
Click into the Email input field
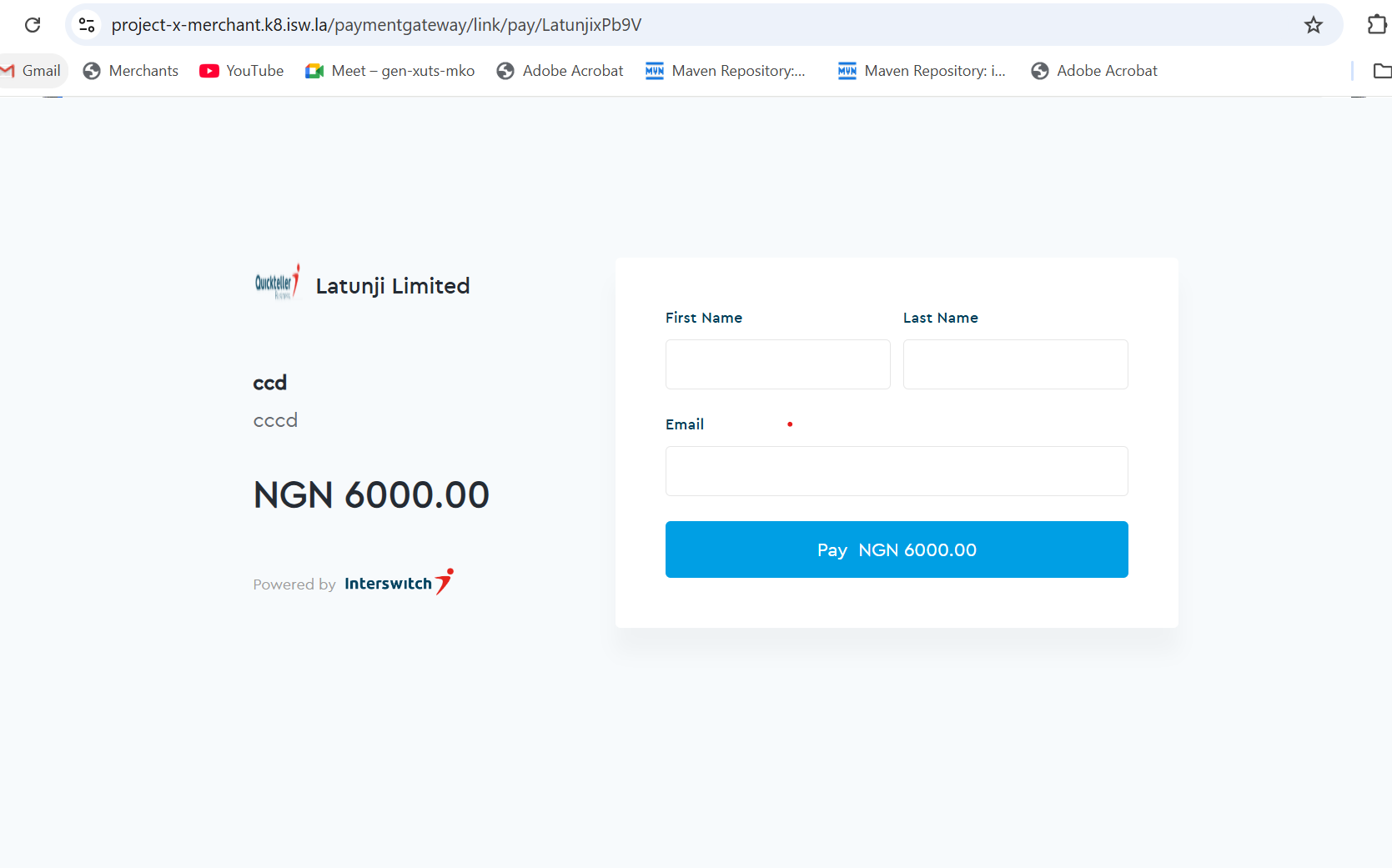(x=897, y=471)
